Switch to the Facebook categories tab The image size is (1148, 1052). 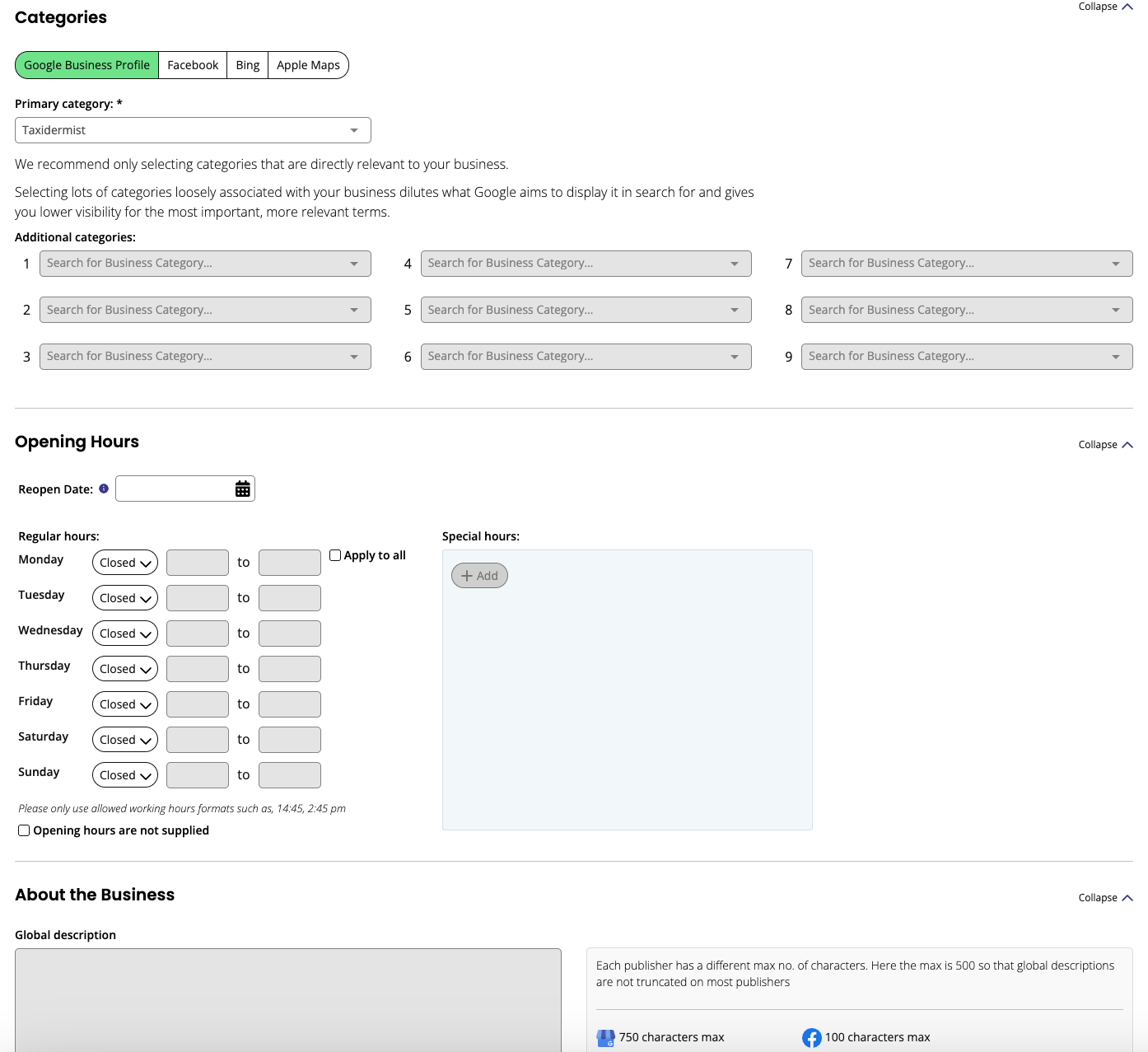point(193,65)
